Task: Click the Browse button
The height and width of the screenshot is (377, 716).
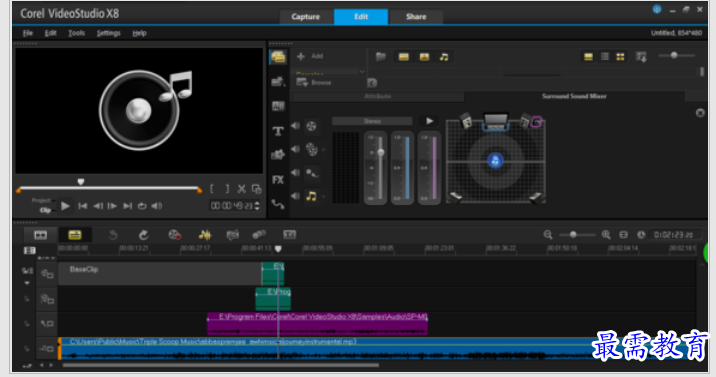Action: (314, 83)
